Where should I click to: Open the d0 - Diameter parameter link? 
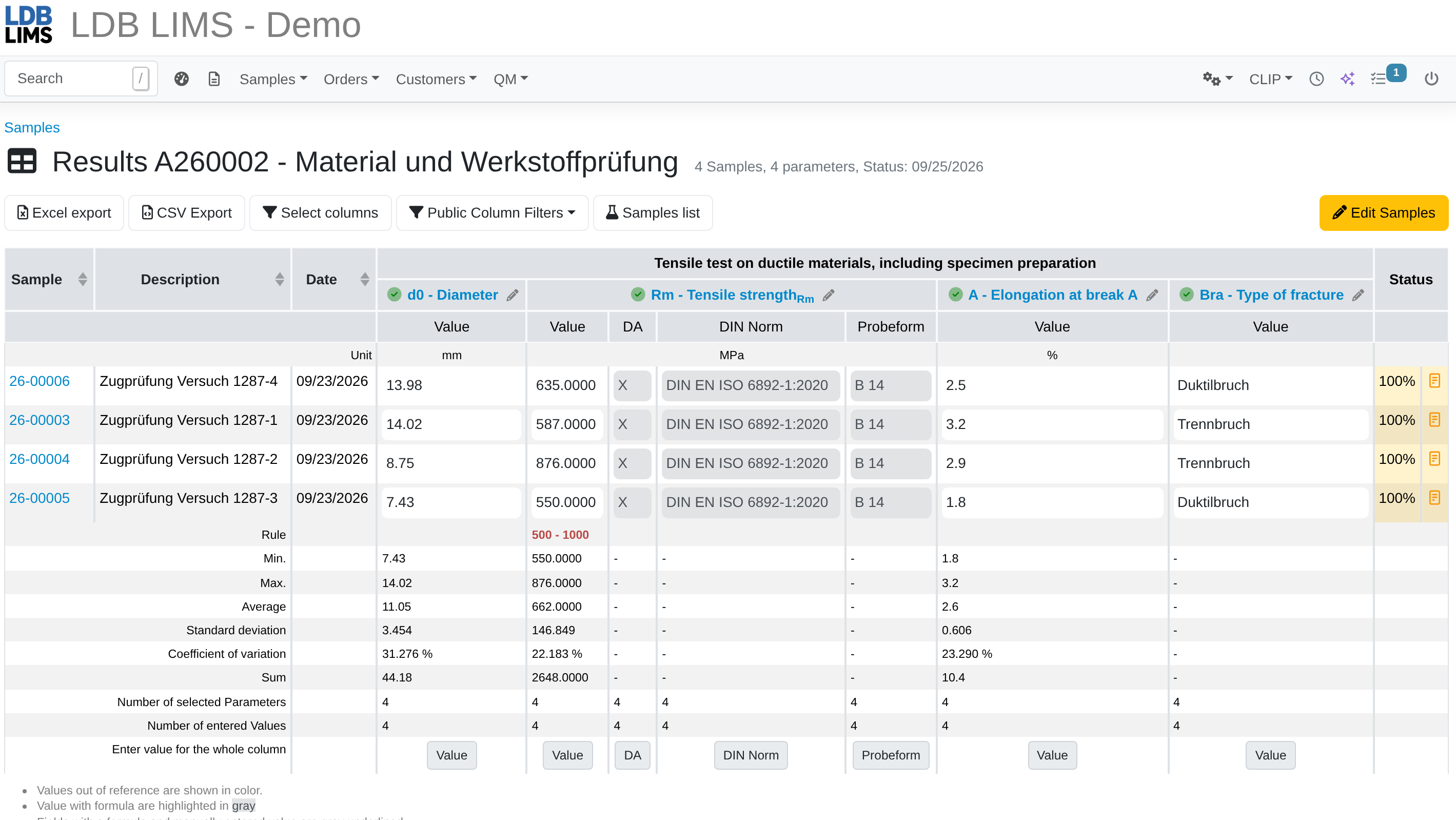[x=452, y=295]
